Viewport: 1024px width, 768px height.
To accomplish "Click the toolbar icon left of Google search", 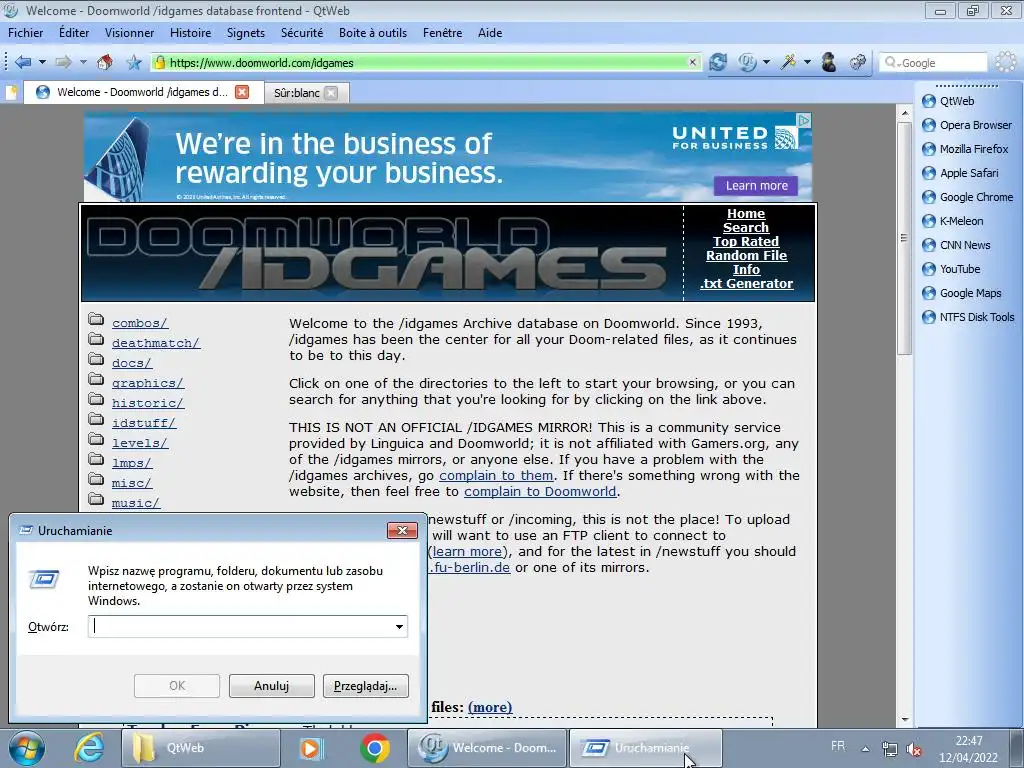I will pyautogui.click(x=857, y=62).
